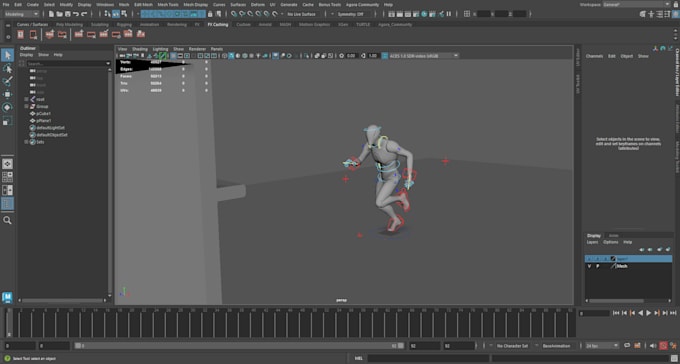
Task: Go to start of playback range
Action: (616, 313)
